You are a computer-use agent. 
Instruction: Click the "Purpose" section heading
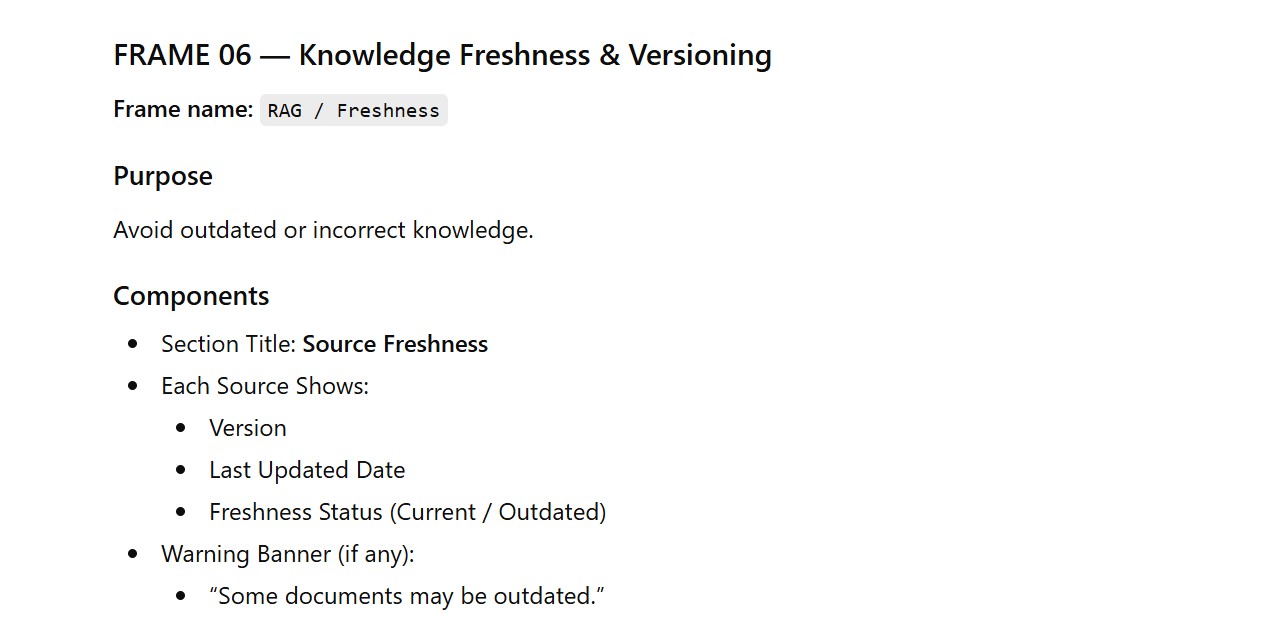tap(163, 176)
